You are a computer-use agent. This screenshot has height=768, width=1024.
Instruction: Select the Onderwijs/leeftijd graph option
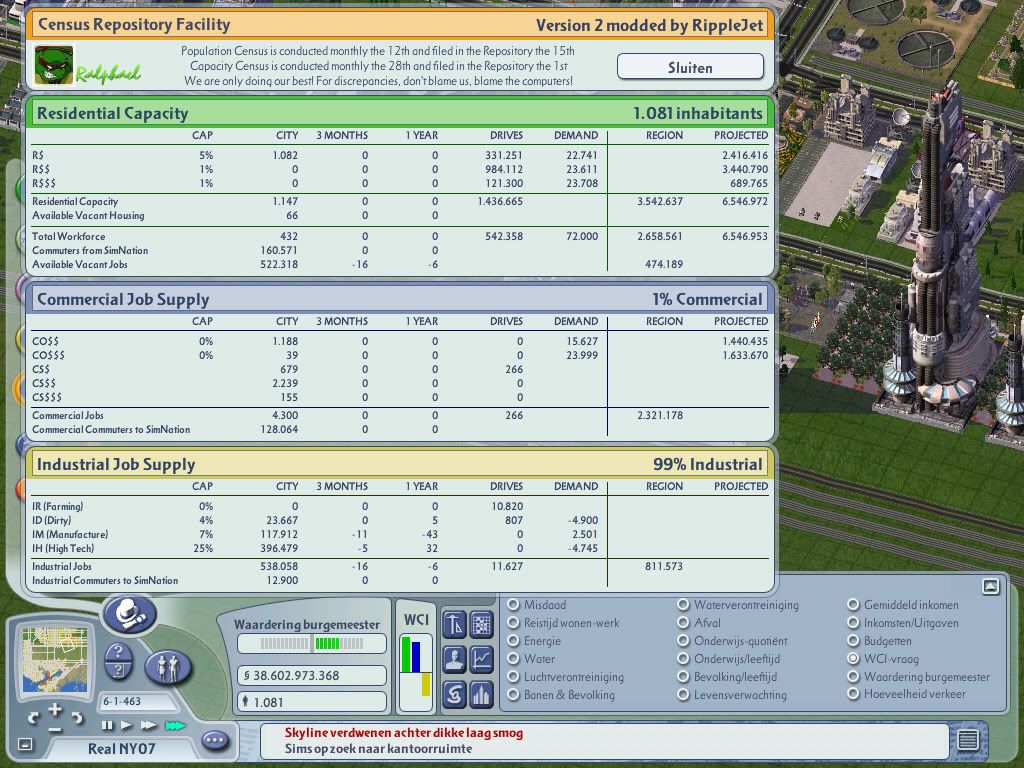point(683,659)
